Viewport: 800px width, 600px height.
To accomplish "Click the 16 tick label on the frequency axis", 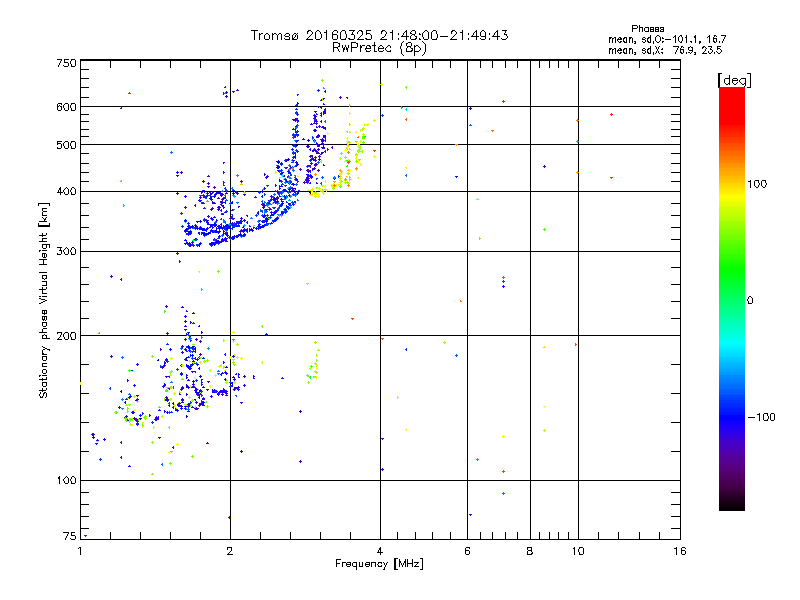I will click(680, 551).
